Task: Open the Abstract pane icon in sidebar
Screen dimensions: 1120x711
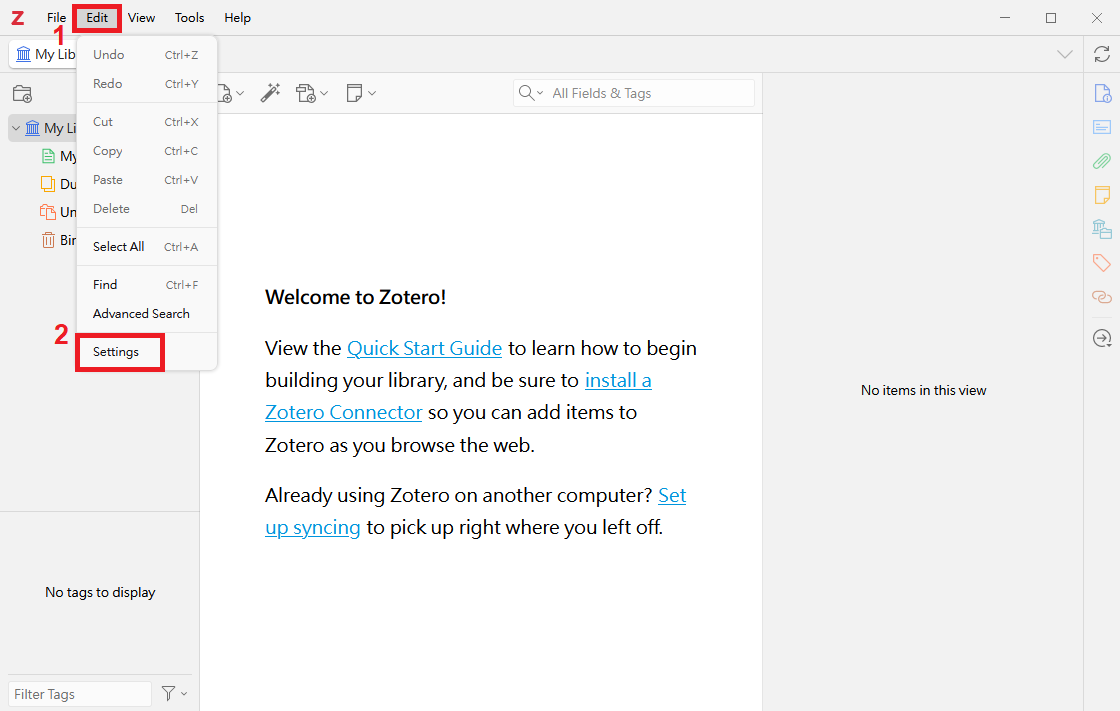Action: (x=1101, y=127)
